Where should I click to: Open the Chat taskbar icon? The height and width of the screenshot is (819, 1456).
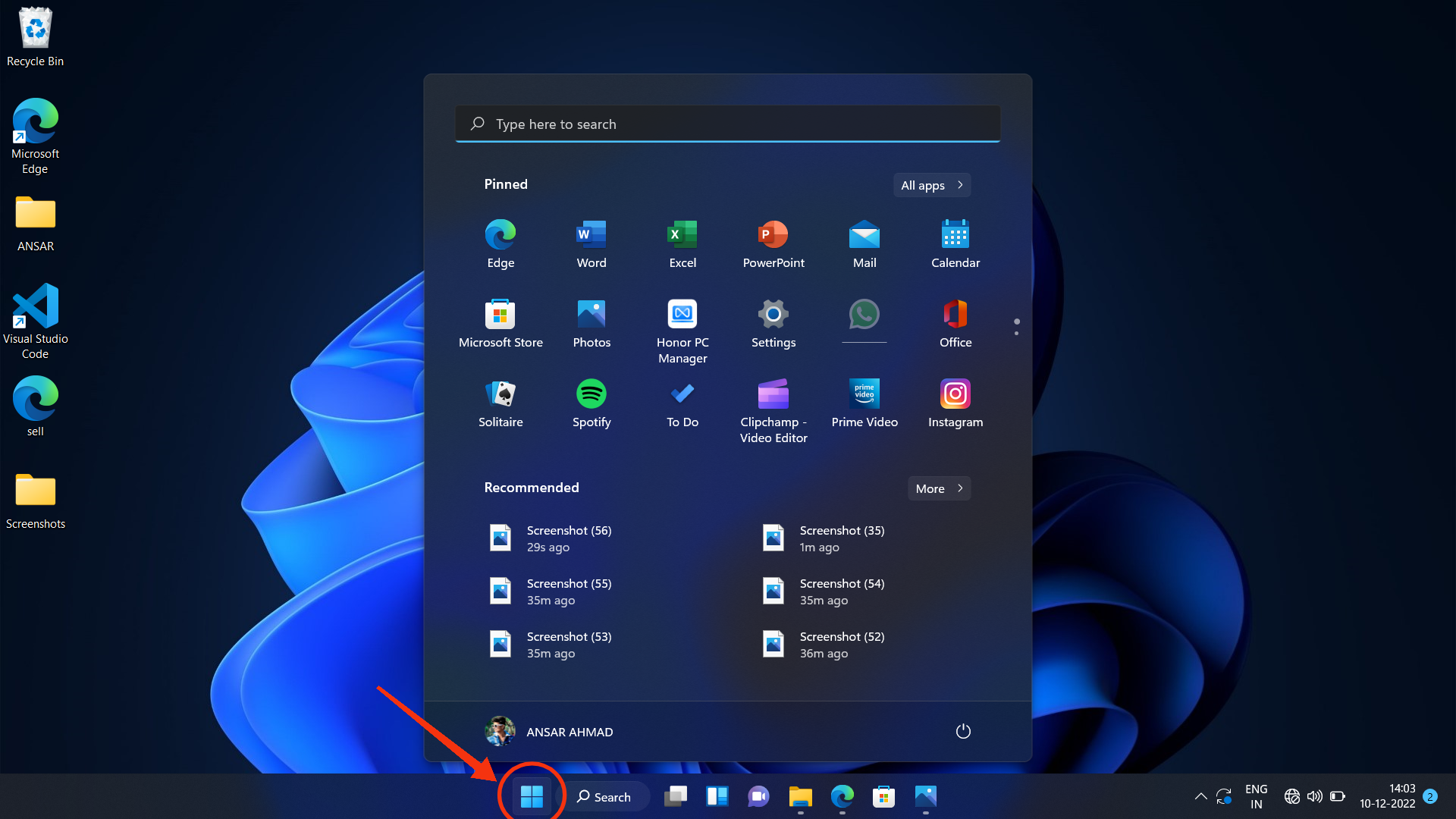(759, 796)
